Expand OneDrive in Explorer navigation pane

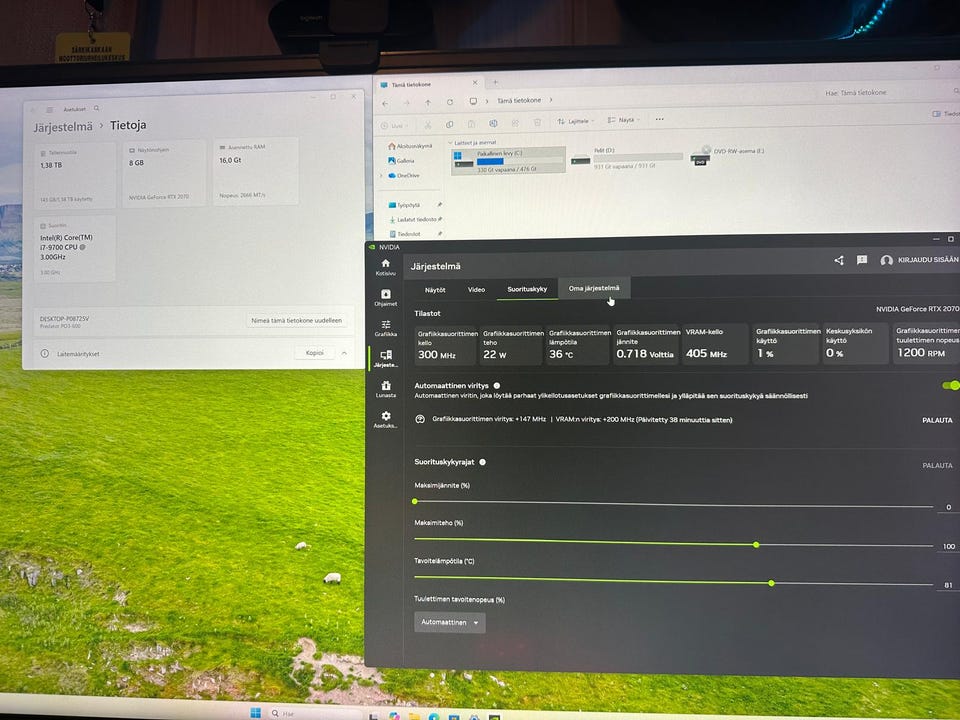point(381,176)
